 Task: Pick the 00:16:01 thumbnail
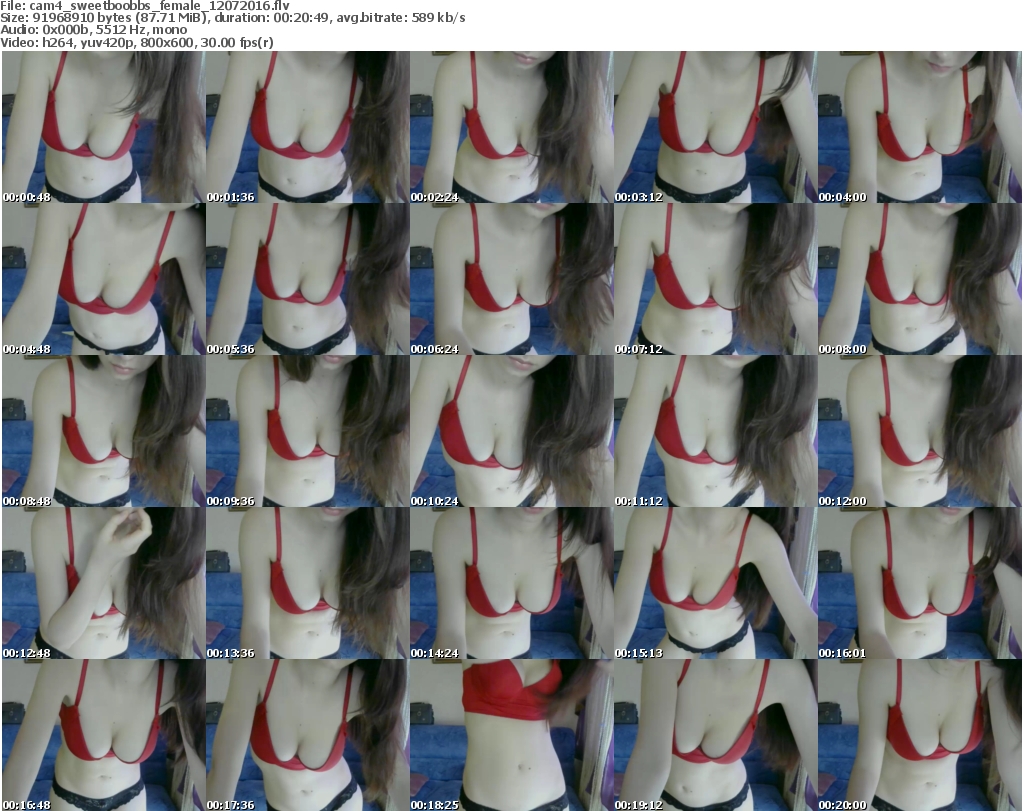click(920, 583)
